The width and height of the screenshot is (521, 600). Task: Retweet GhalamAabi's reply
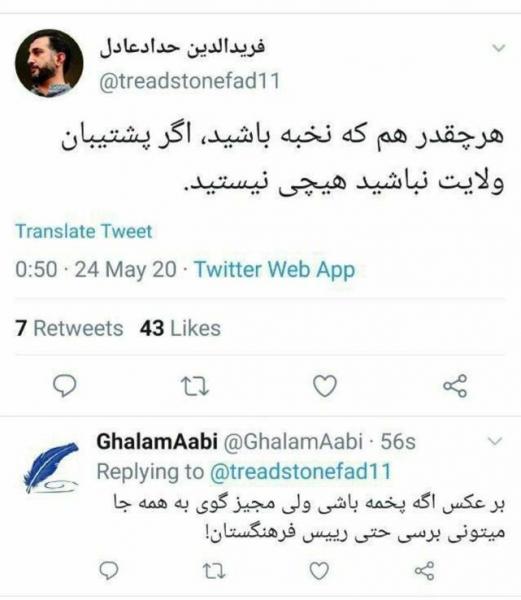pos(213,571)
